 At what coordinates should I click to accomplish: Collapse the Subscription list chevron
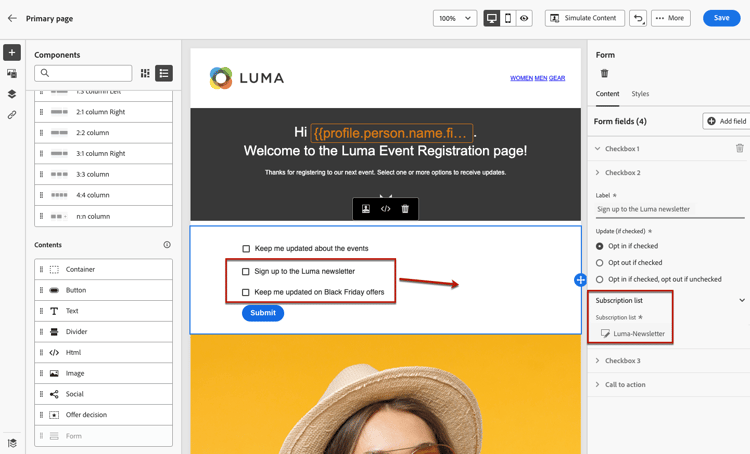coord(742,300)
